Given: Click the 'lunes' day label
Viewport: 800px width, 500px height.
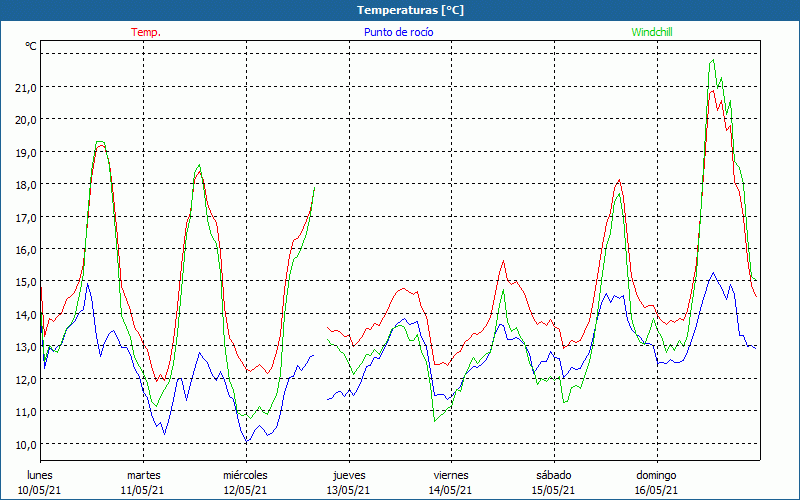Looking at the screenshot, I should [x=40, y=476].
